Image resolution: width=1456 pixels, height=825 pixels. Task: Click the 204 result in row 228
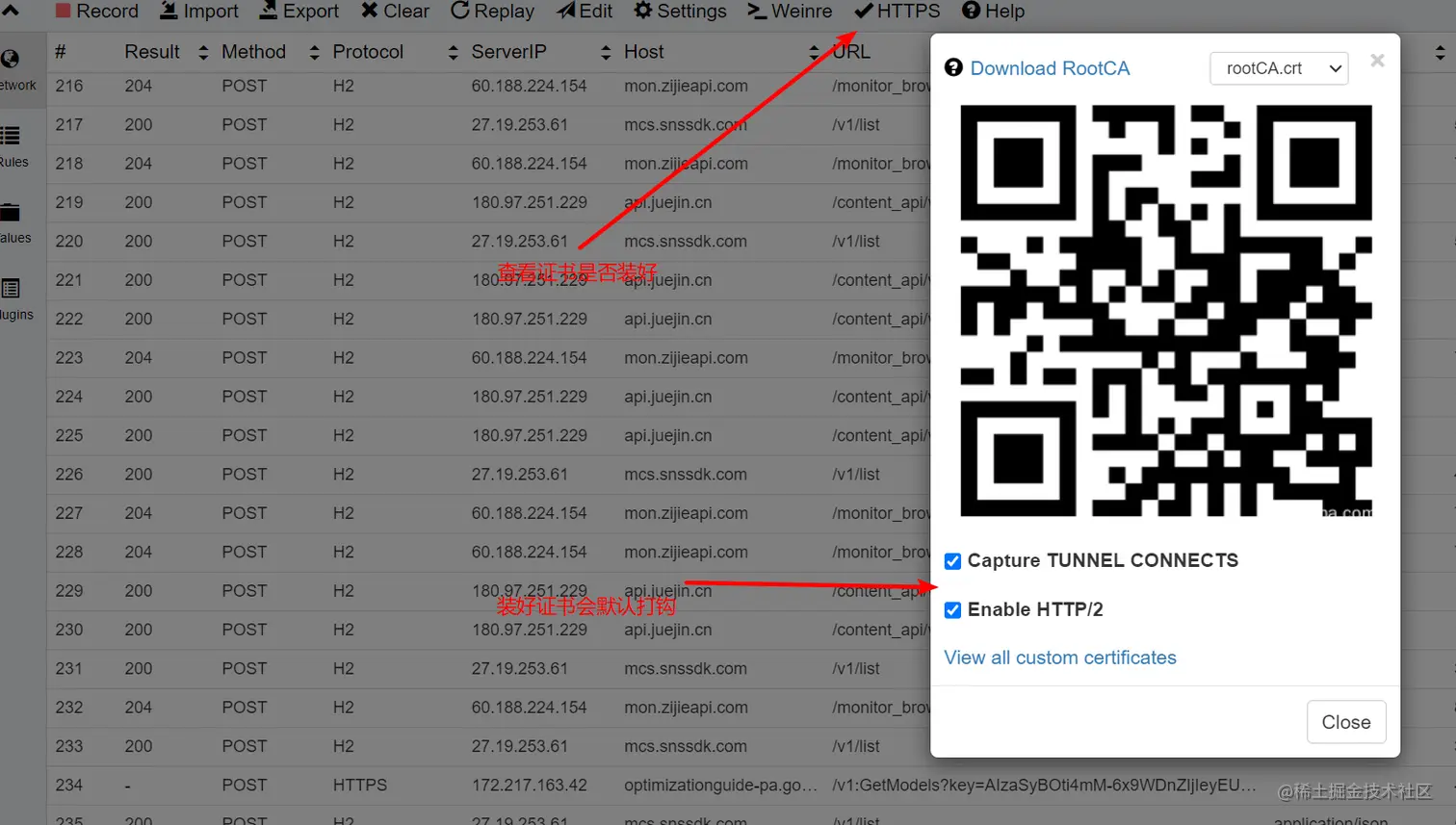(x=138, y=553)
